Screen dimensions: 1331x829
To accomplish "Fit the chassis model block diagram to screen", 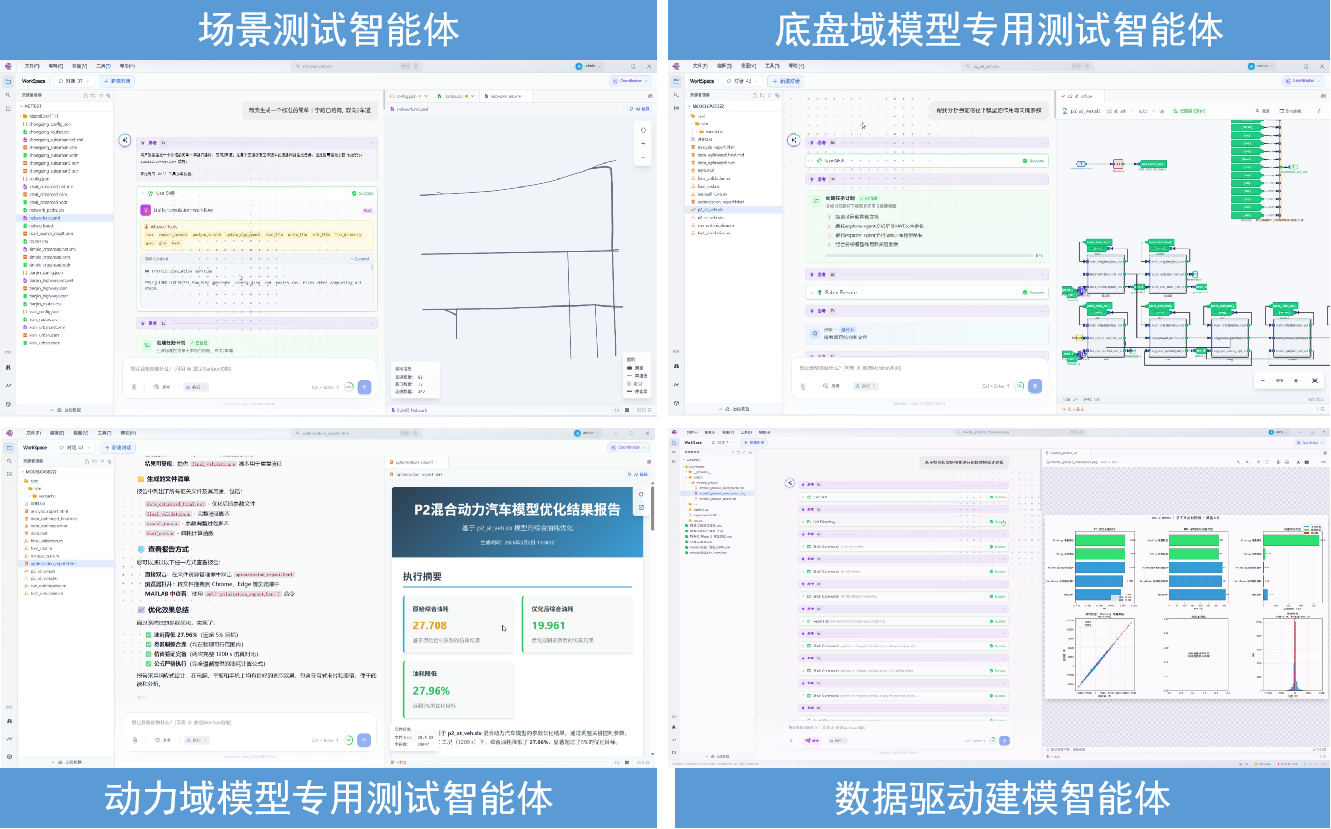I will (x=1314, y=381).
